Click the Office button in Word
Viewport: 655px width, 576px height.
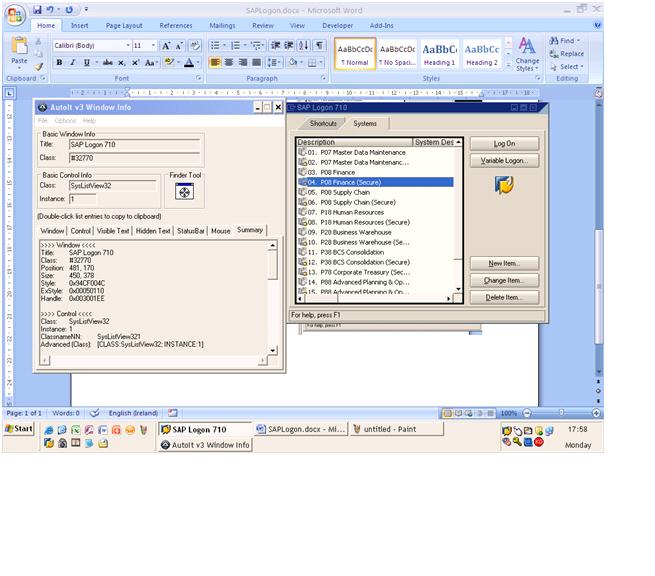click(x=15, y=15)
